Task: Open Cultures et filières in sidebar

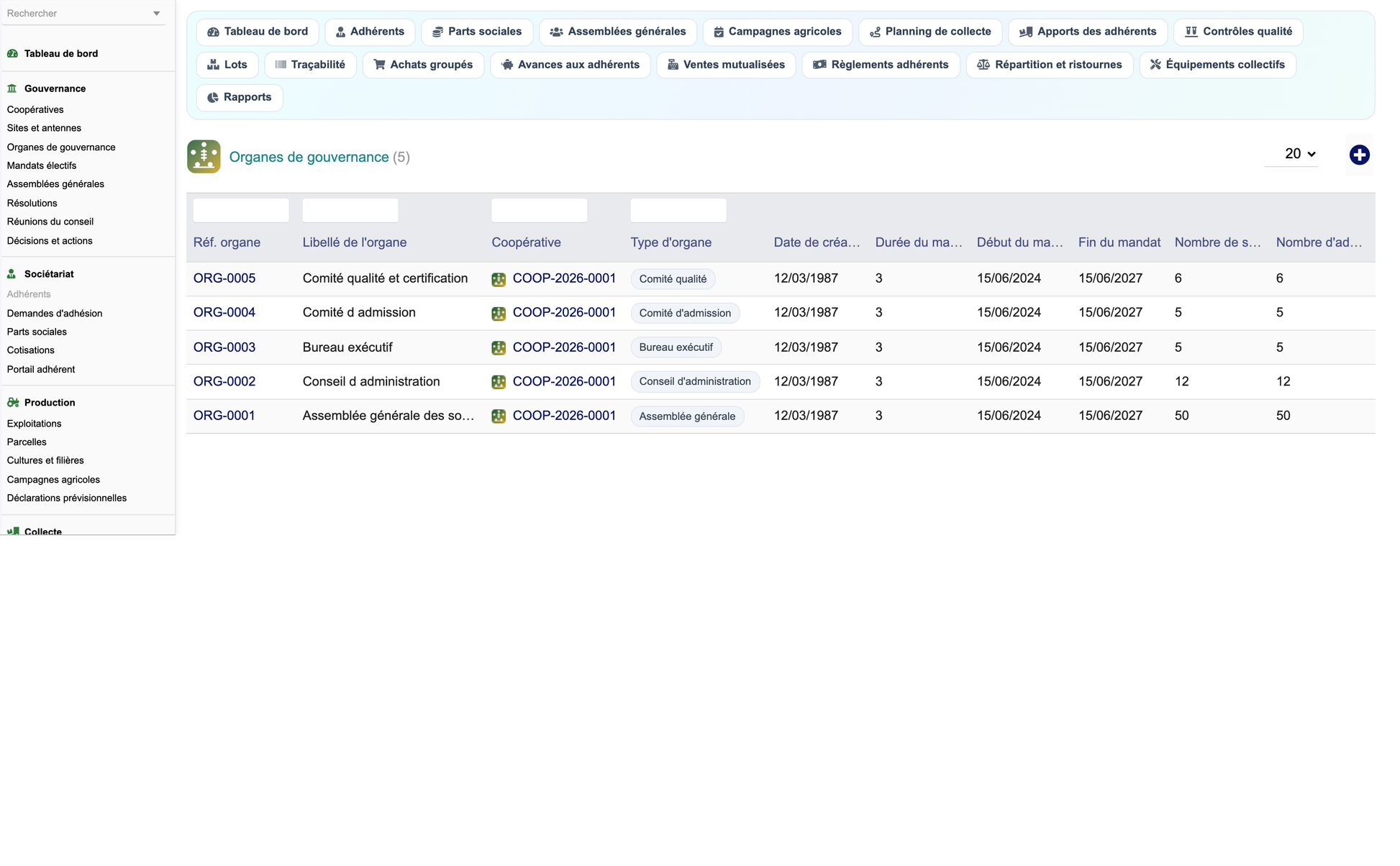Action: click(x=45, y=460)
